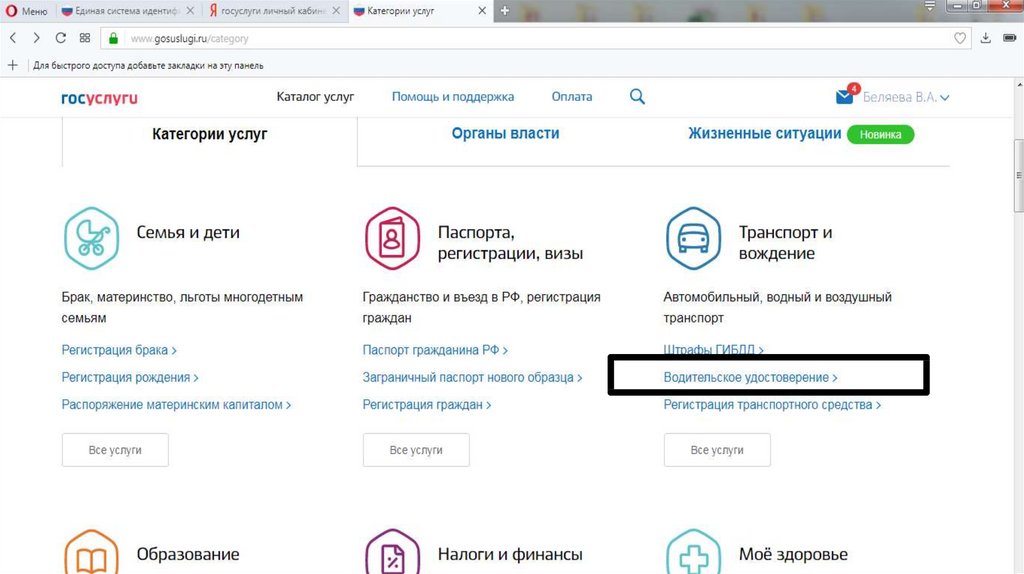
Task: Click Все услуги button under Семья и дети
Action: click(x=115, y=450)
